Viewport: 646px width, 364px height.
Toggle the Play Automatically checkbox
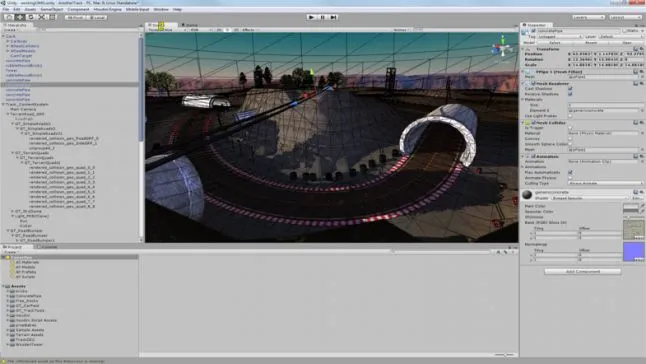(x=570, y=172)
